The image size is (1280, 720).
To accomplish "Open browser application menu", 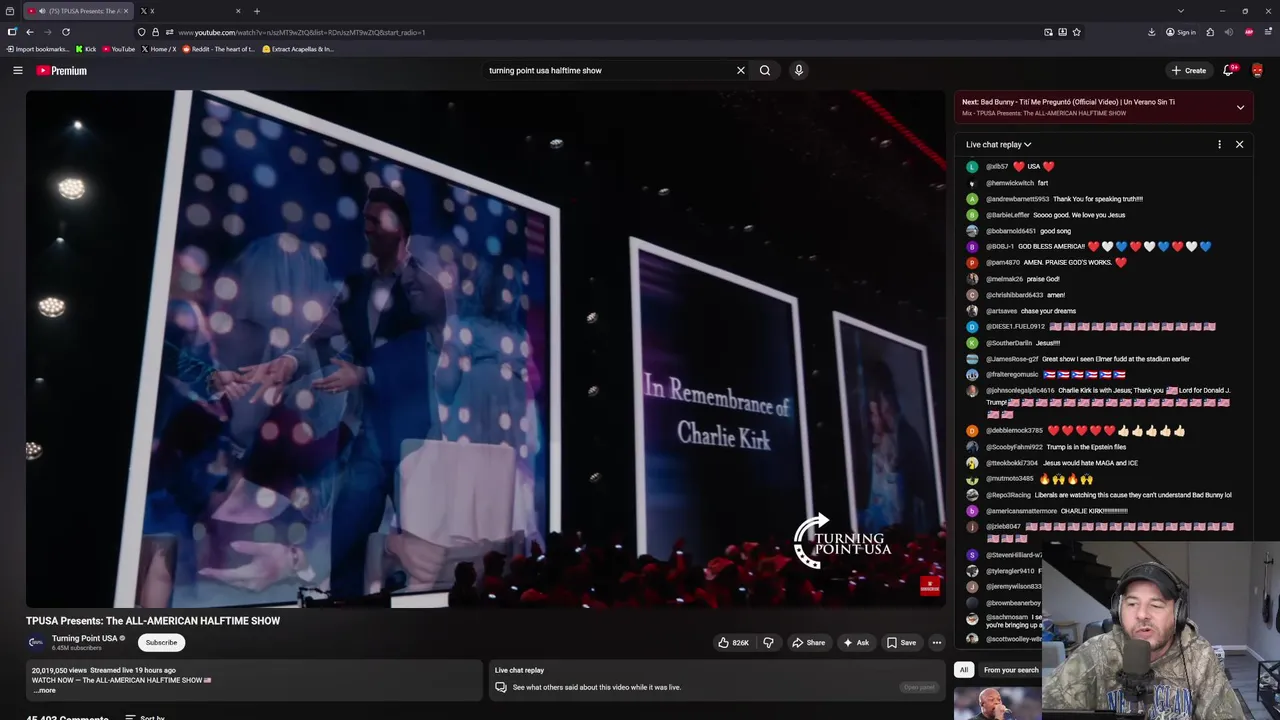I will click(1268, 32).
